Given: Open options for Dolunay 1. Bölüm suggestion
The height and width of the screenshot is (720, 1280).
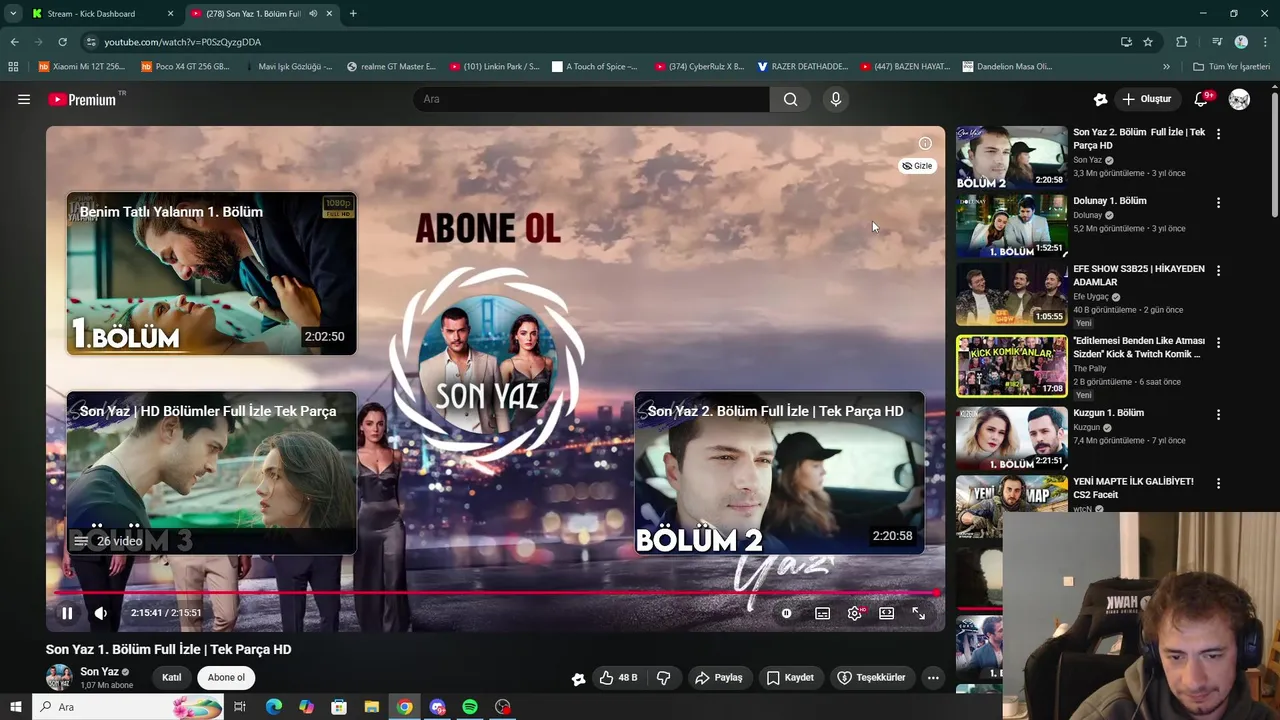Looking at the screenshot, I should 1218,202.
